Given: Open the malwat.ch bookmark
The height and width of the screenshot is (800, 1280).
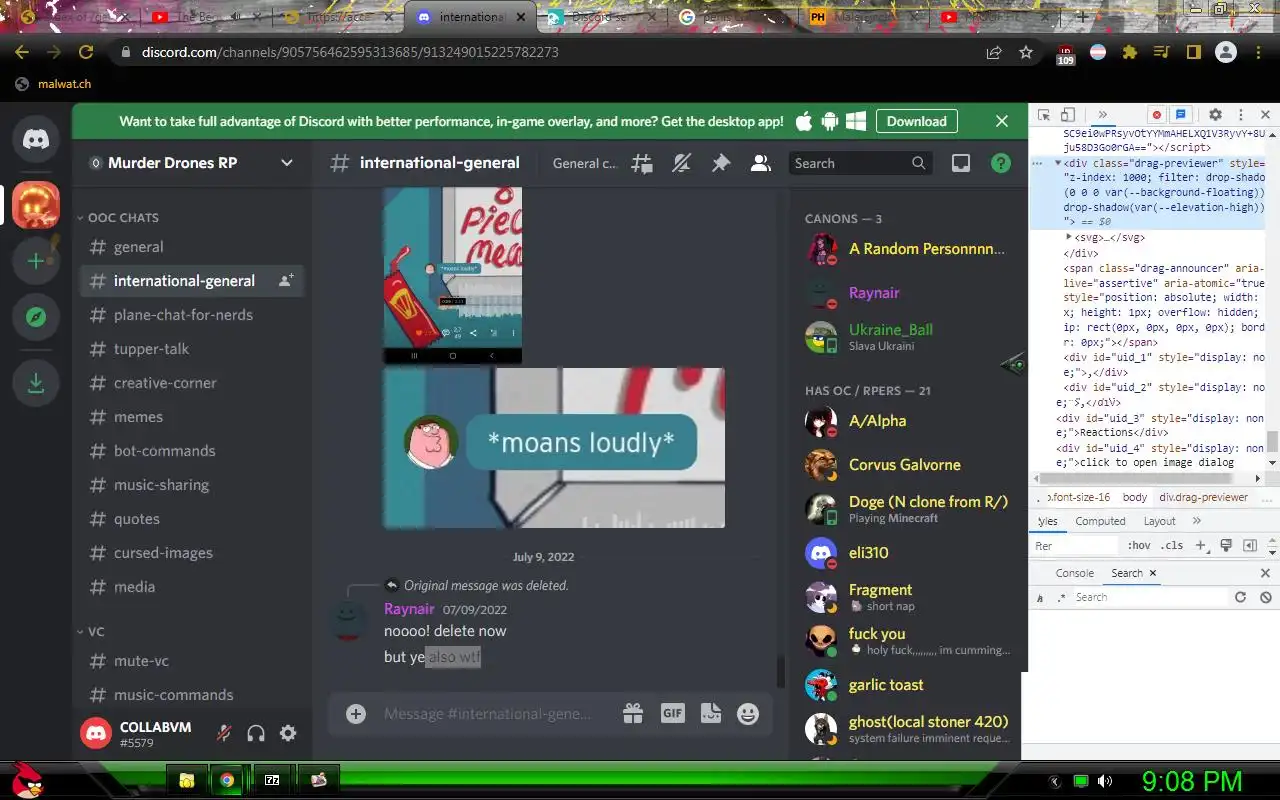Looking at the screenshot, I should point(56,84).
